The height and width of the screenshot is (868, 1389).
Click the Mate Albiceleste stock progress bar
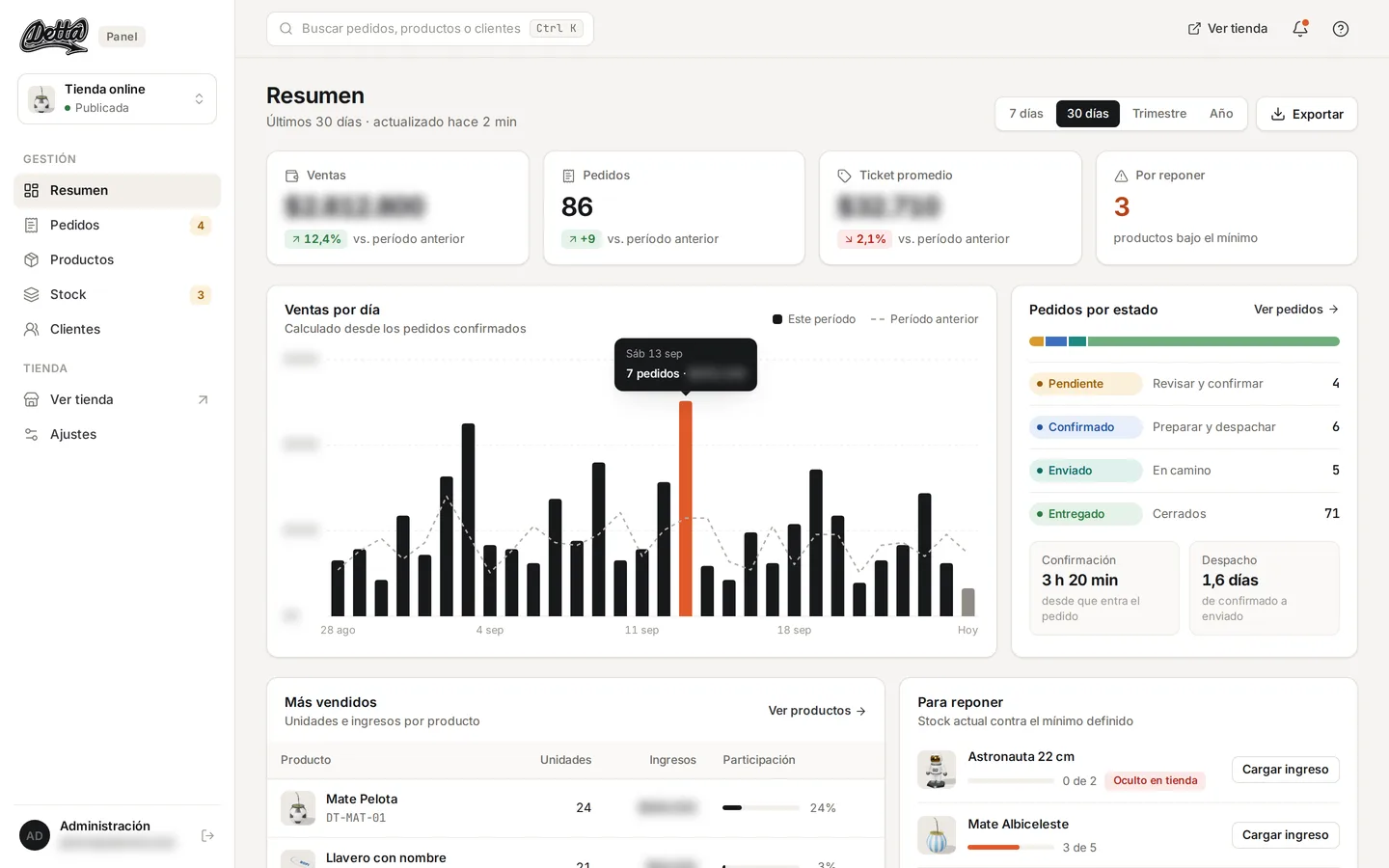[x=1011, y=847]
